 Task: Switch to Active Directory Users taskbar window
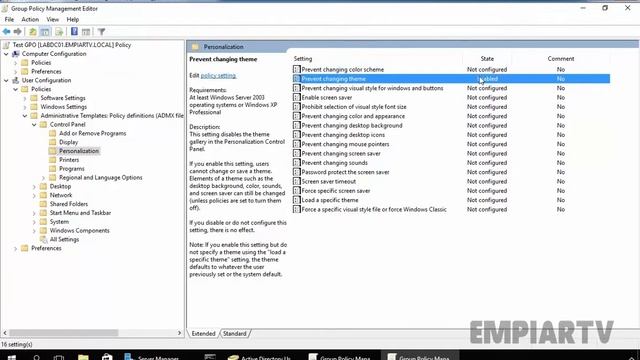coord(260,357)
